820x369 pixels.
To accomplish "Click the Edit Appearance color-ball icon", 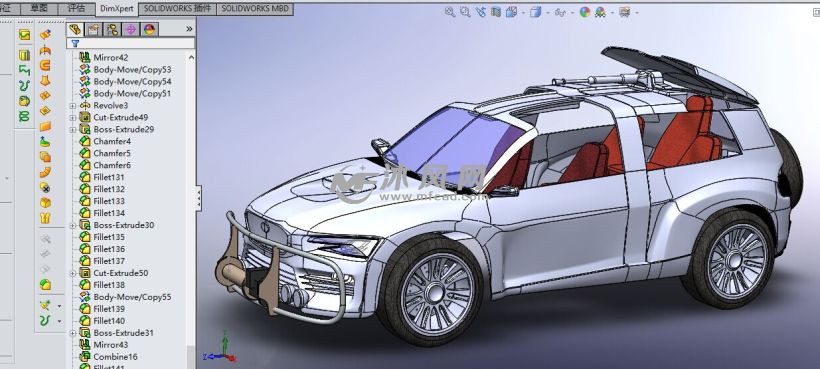I will coord(585,12).
